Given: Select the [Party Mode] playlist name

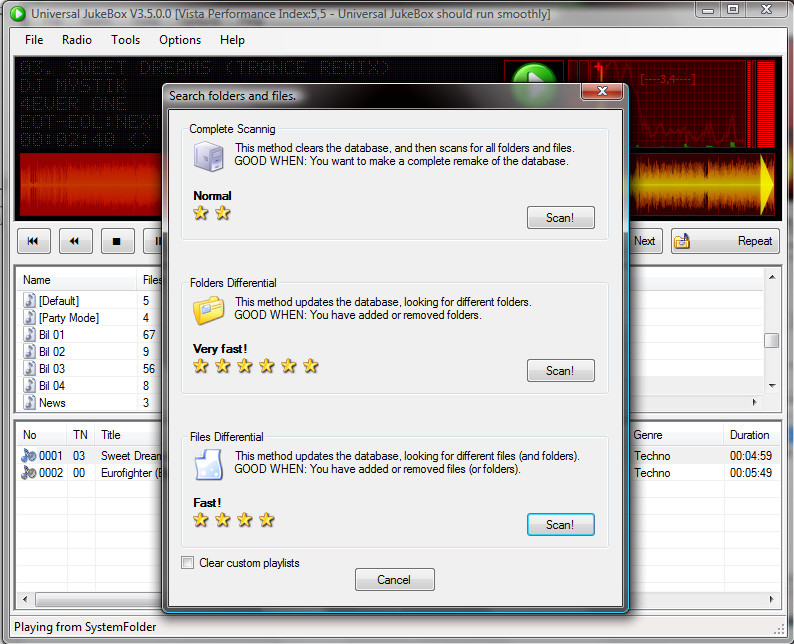Looking at the screenshot, I should click(69, 317).
